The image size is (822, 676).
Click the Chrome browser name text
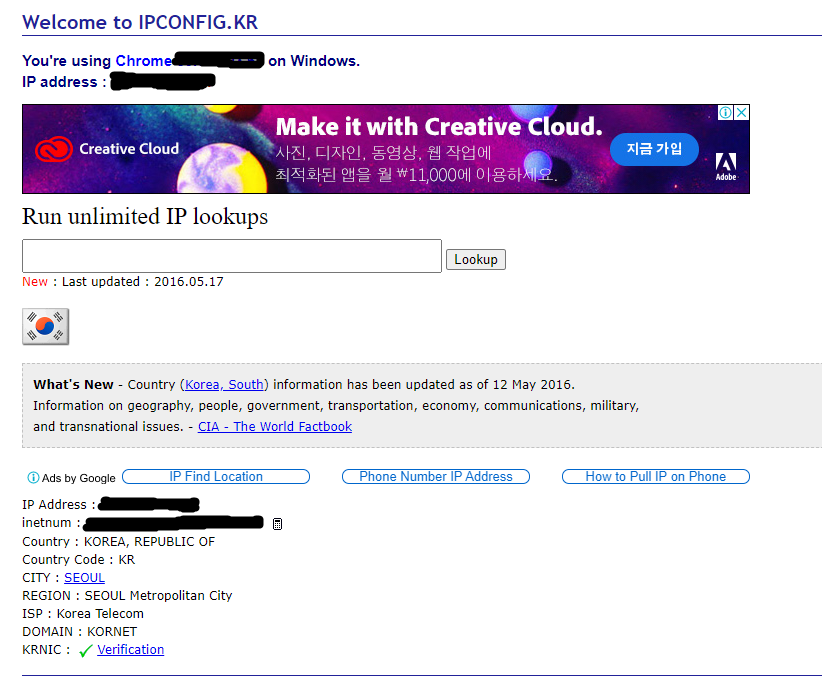pyautogui.click(x=144, y=61)
